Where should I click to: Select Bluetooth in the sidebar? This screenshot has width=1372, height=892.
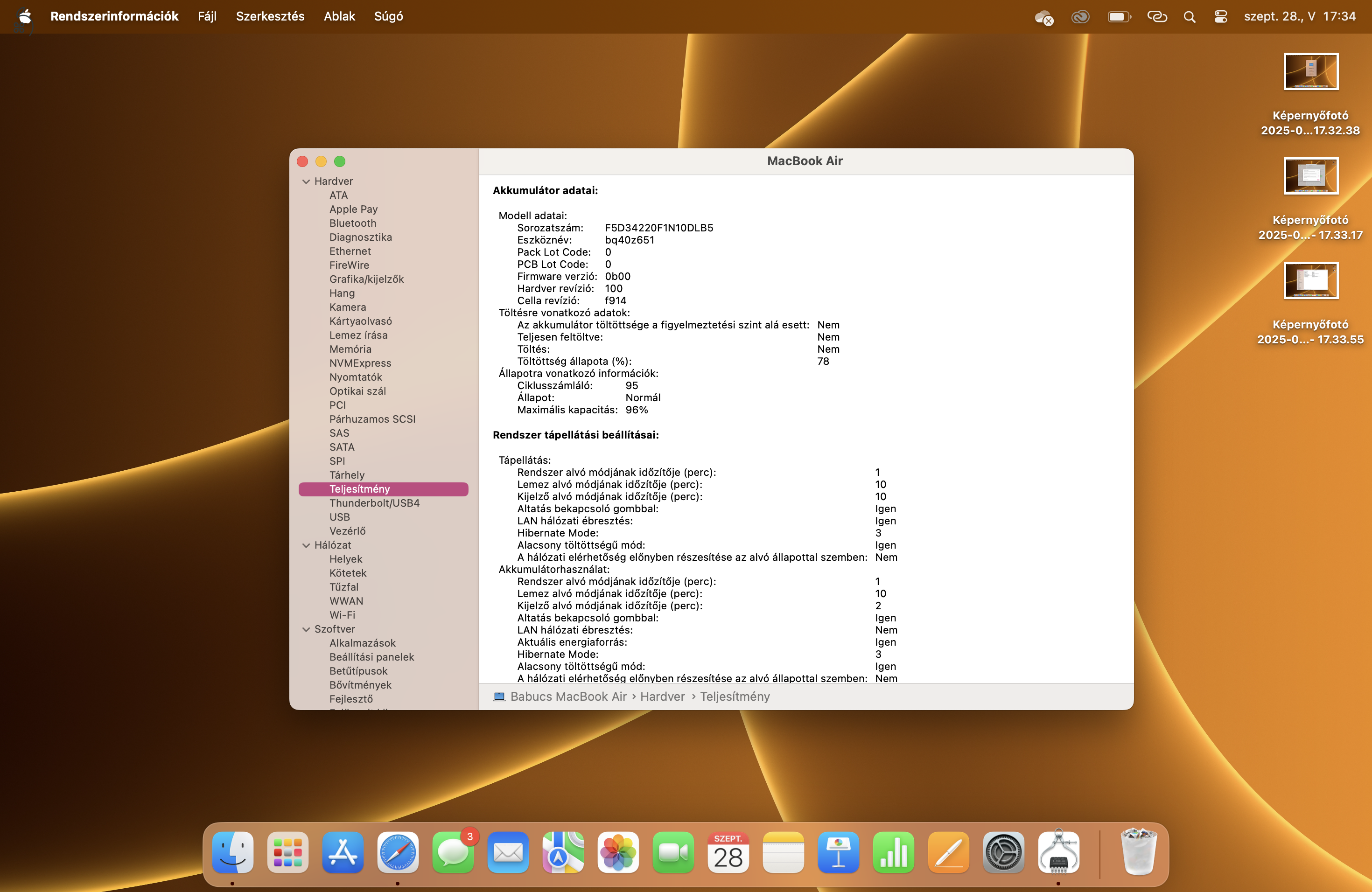click(x=353, y=223)
